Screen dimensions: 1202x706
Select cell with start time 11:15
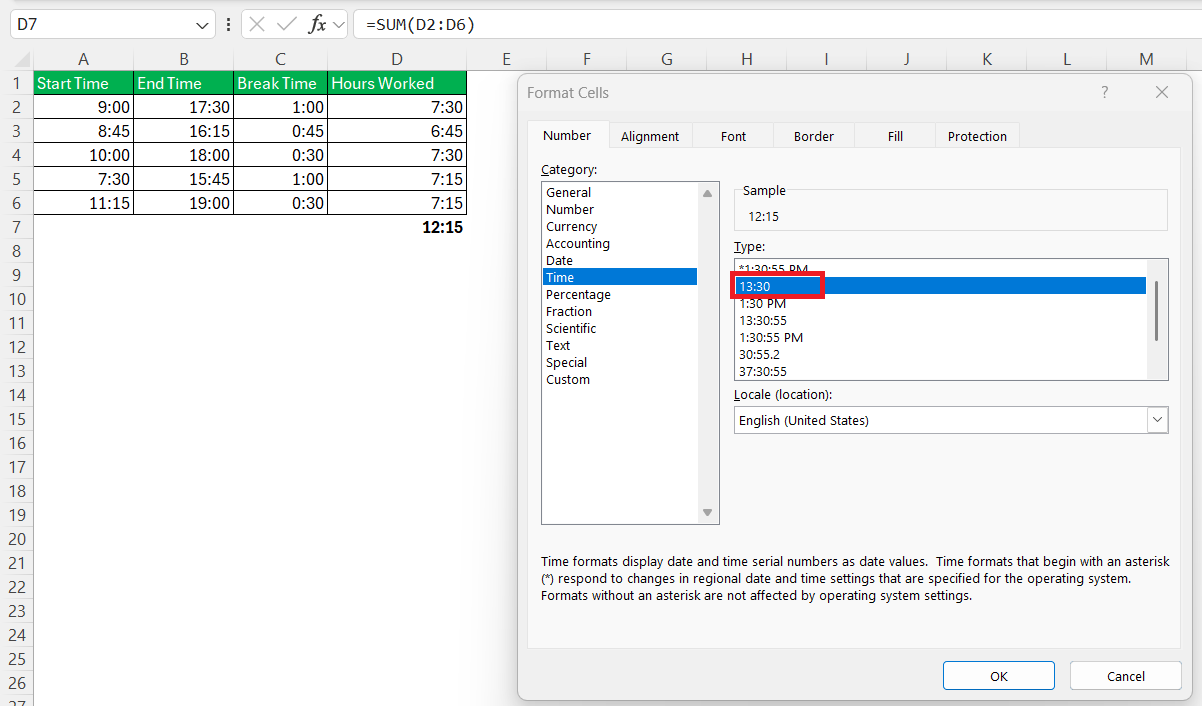(x=83, y=203)
